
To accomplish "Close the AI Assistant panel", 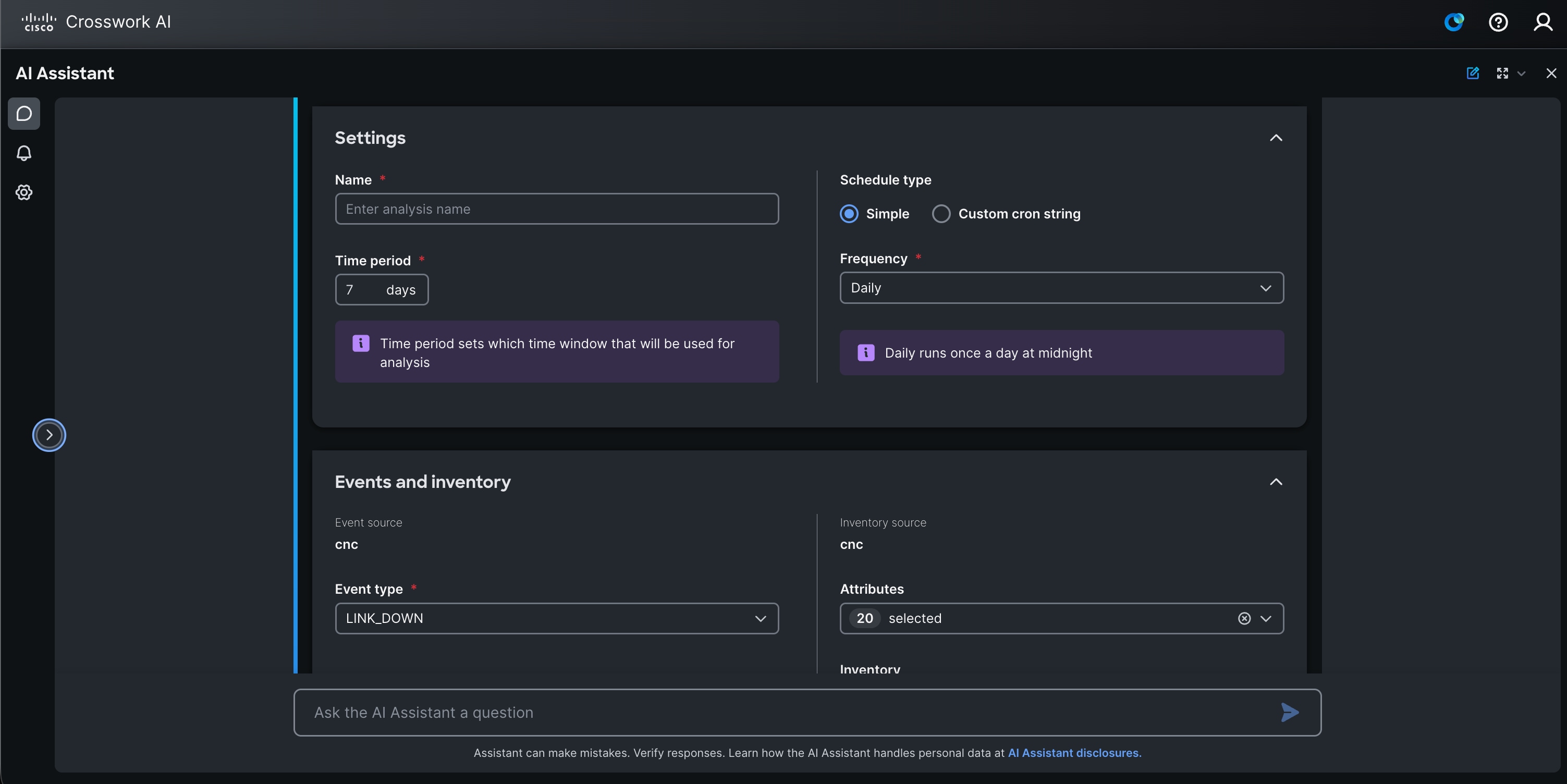I will pos(1551,73).
